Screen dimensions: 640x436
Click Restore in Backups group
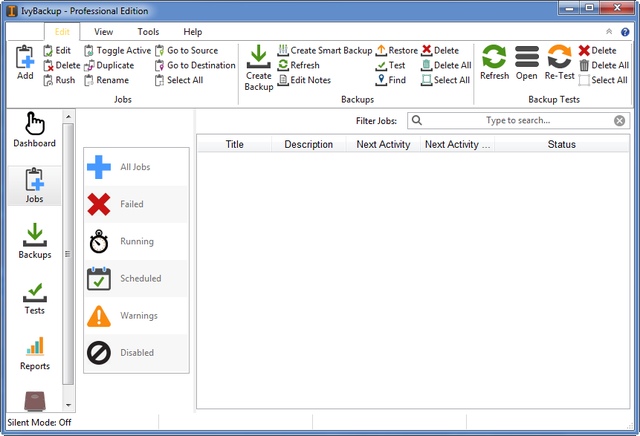pos(397,50)
